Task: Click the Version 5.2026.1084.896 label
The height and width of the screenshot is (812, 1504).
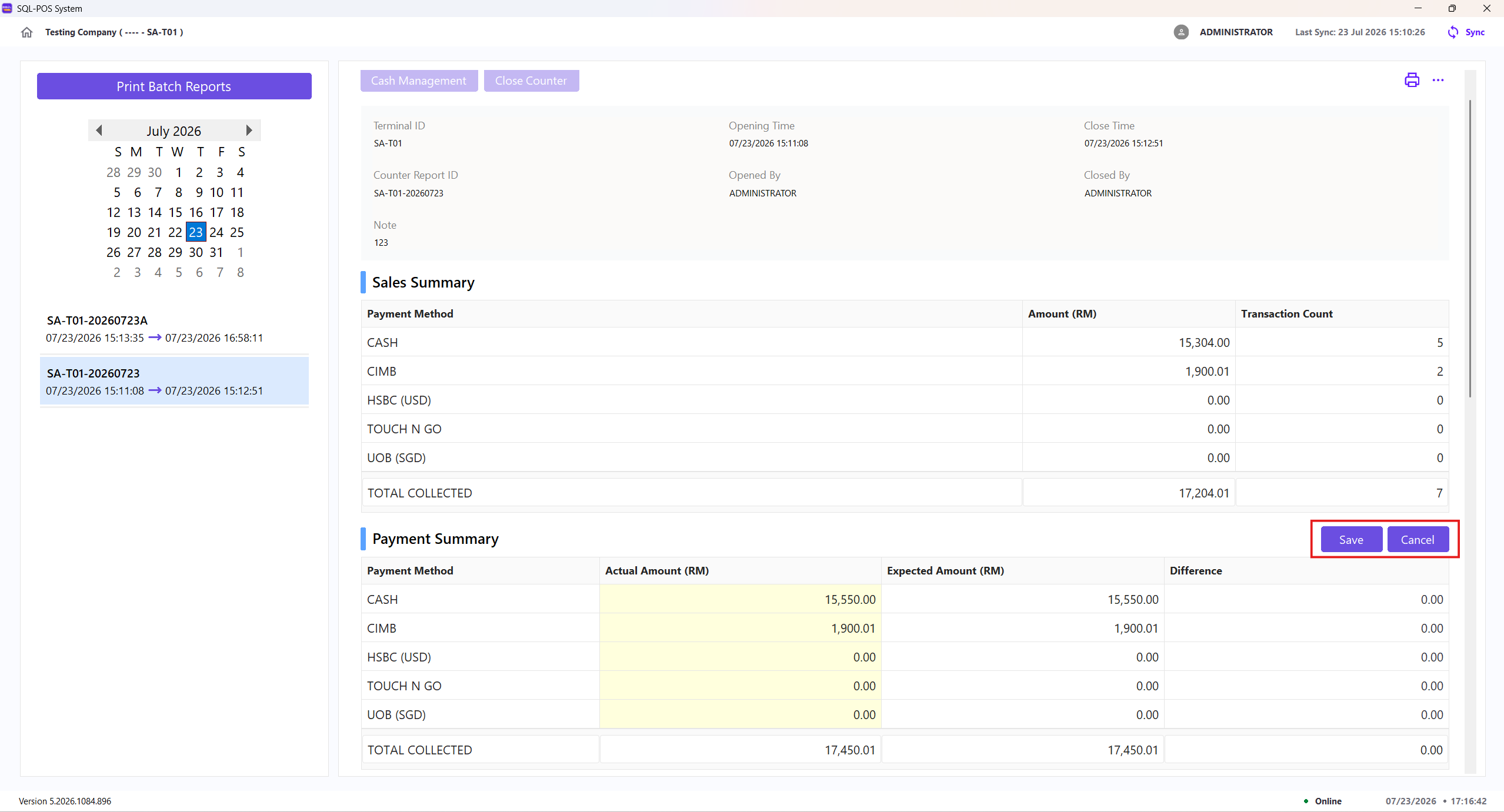Action: click(x=65, y=801)
